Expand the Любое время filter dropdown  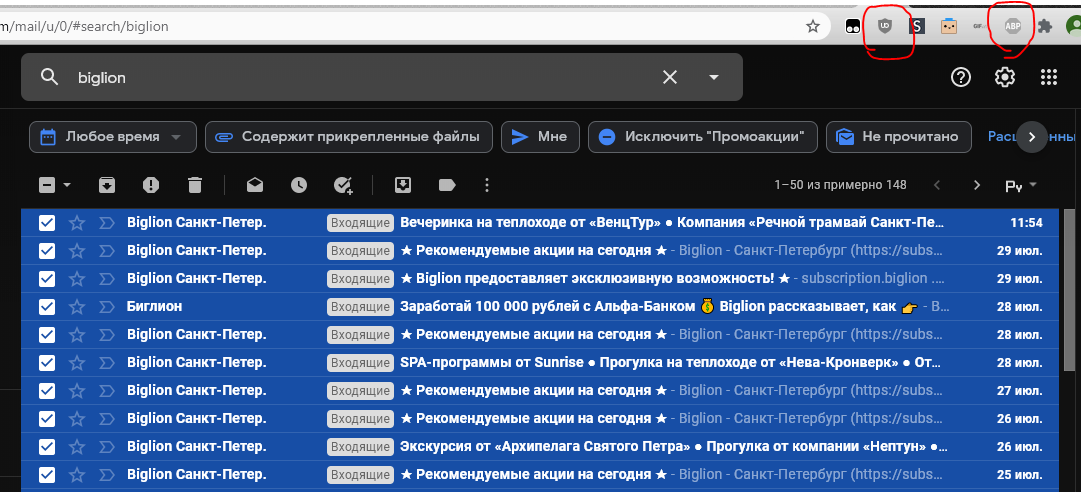point(177,137)
